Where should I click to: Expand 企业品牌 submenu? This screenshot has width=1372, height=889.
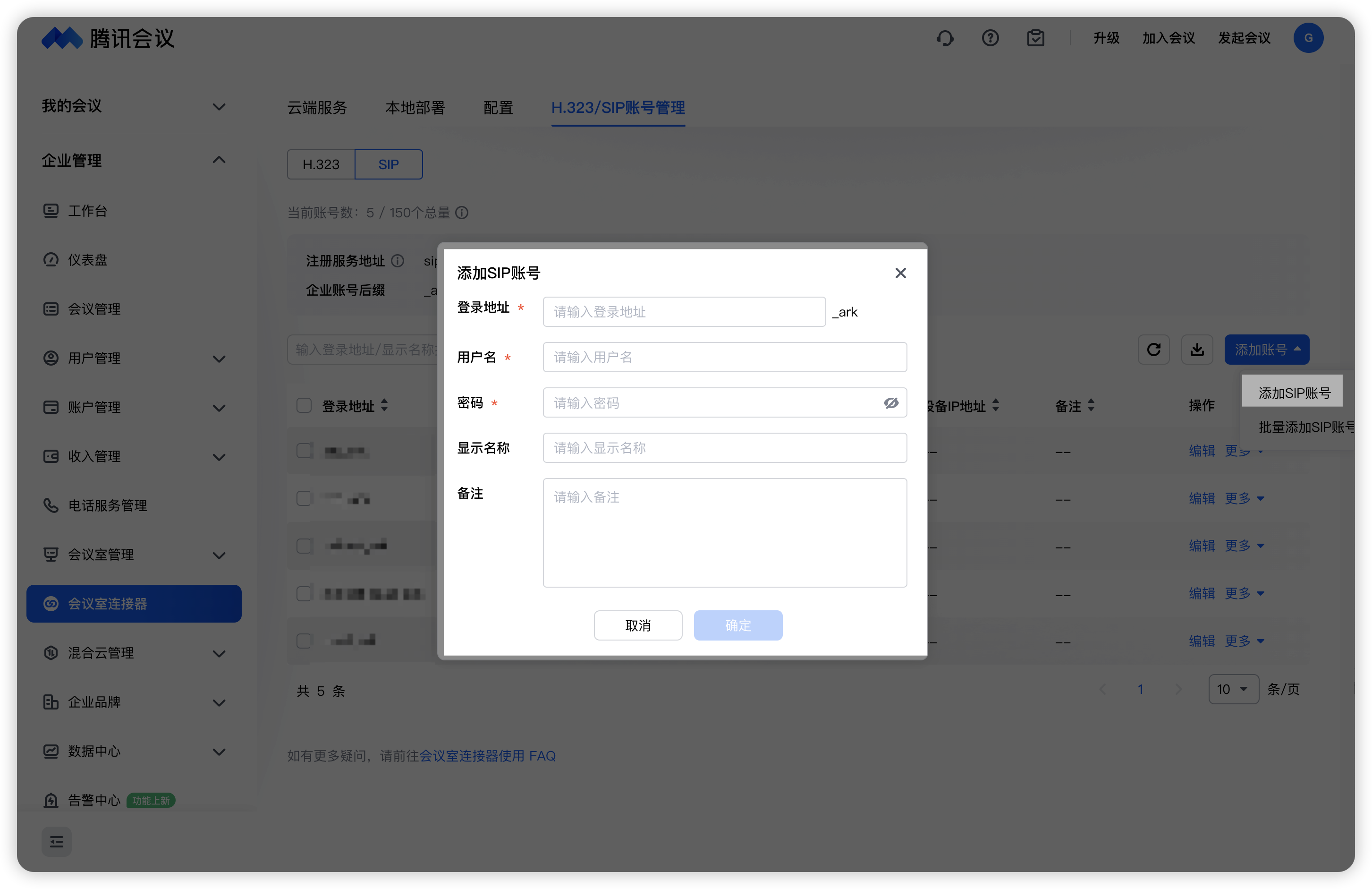(219, 702)
